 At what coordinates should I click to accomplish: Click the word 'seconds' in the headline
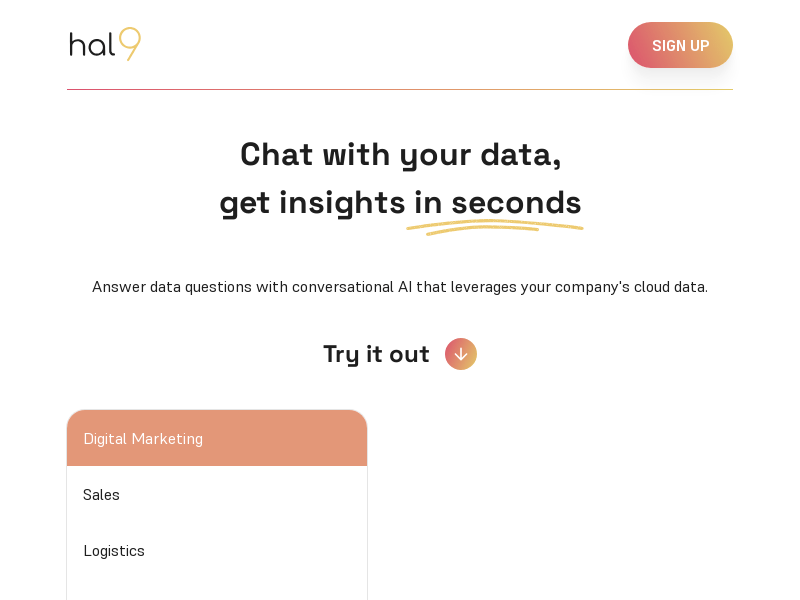516,203
